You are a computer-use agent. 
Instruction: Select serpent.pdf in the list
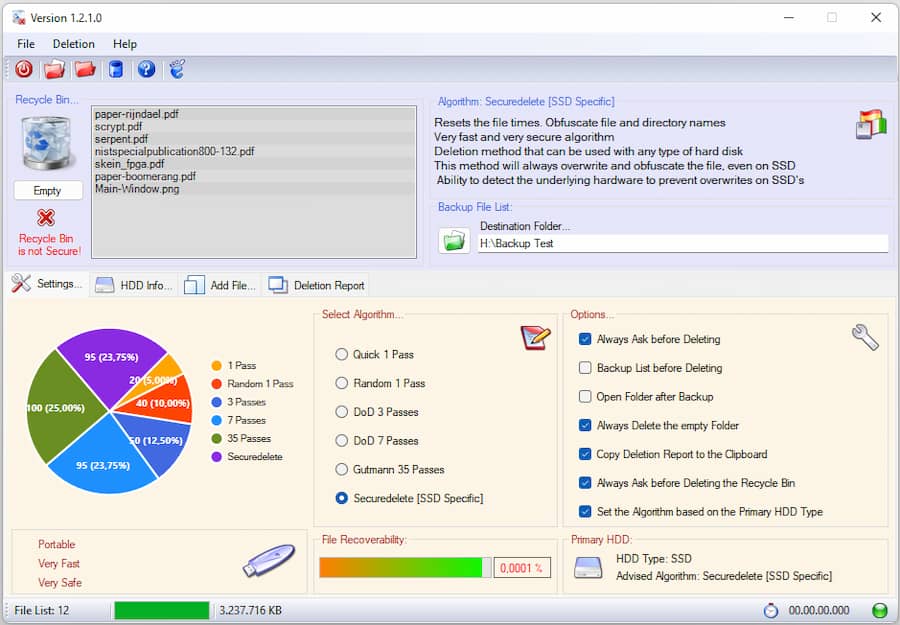pos(254,139)
